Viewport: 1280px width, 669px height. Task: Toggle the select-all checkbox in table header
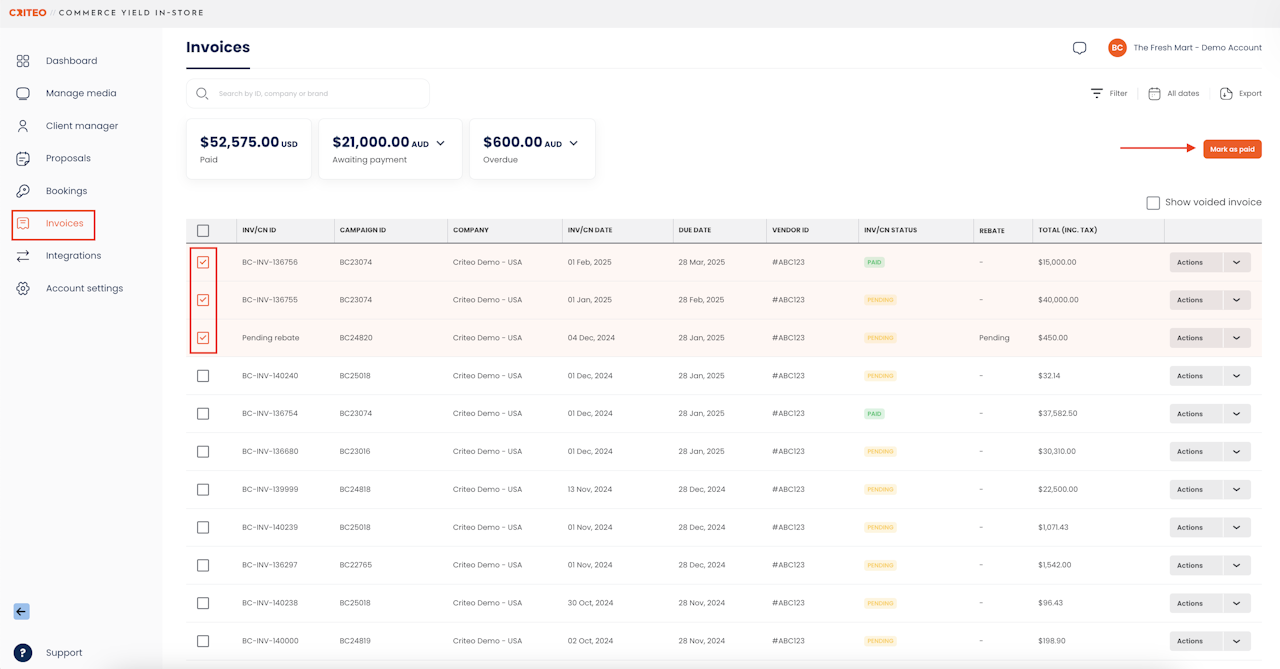pyautogui.click(x=203, y=231)
